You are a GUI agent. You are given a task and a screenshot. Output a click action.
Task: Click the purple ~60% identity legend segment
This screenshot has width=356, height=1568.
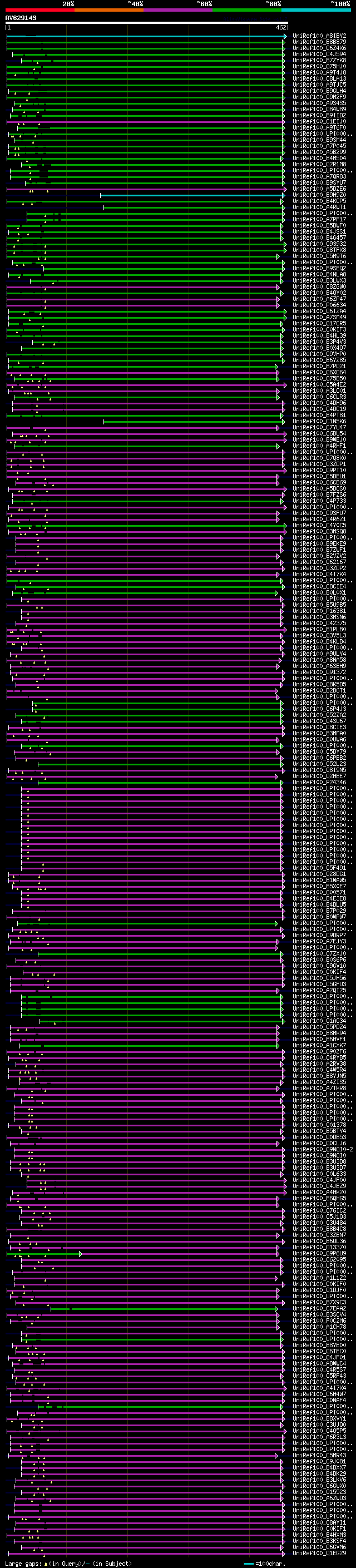tap(177, 10)
